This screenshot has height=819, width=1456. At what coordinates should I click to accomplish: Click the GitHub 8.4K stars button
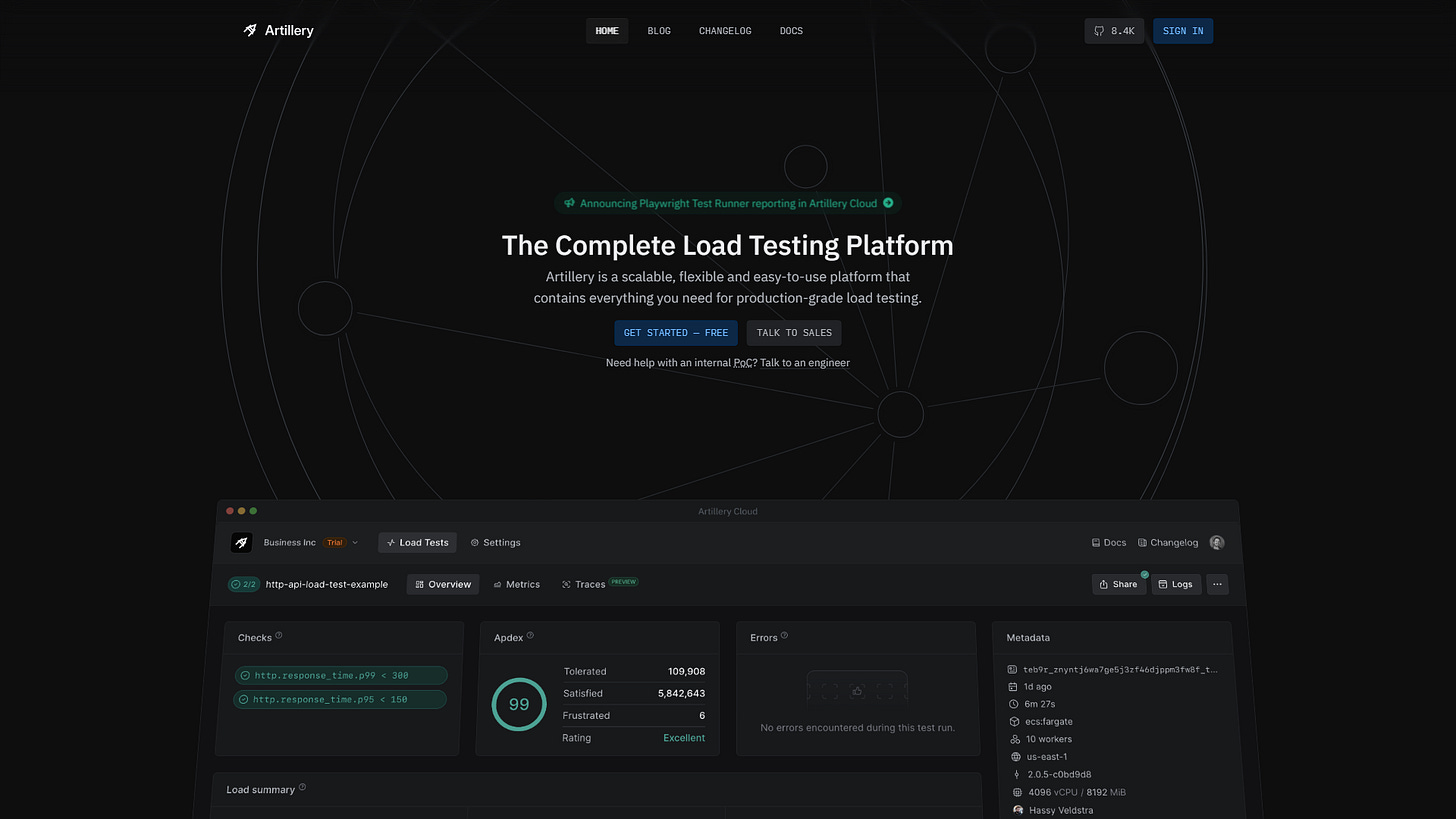point(1114,31)
